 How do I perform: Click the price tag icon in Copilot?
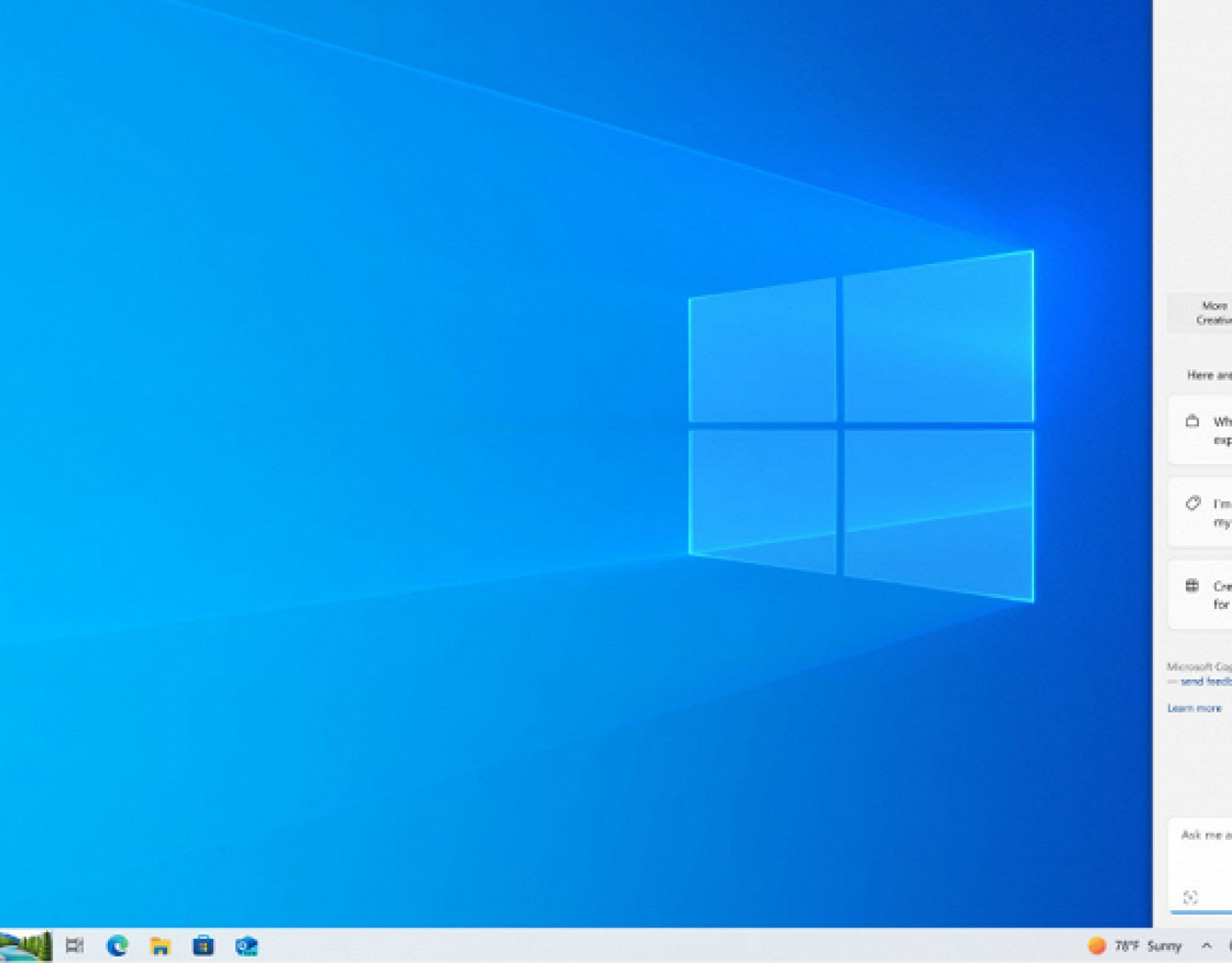pyautogui.click(x=1193, y=503)
